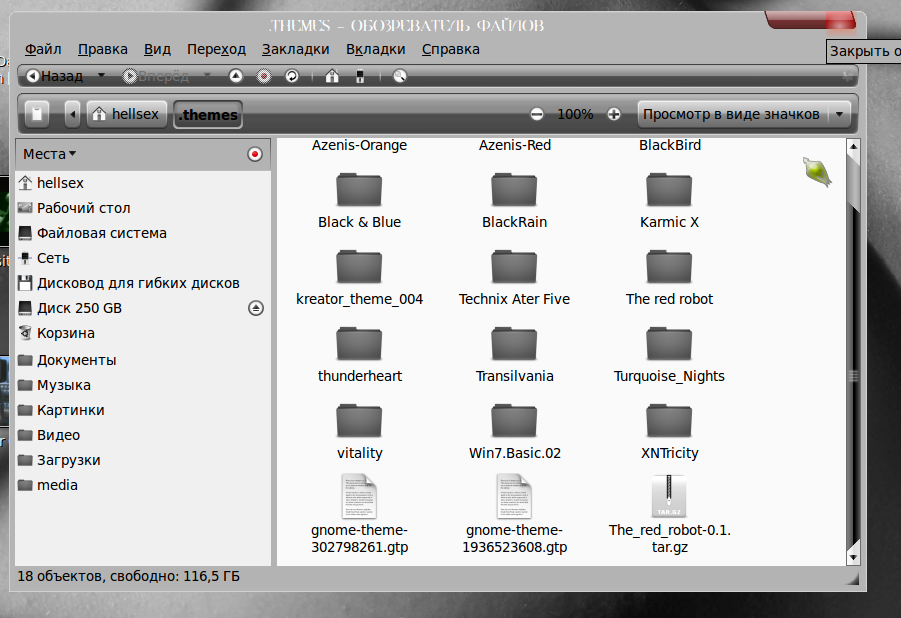This screenshot has width=901, height=618.
Task: Click the Вперёд forward button
Action: coord(155,76)
